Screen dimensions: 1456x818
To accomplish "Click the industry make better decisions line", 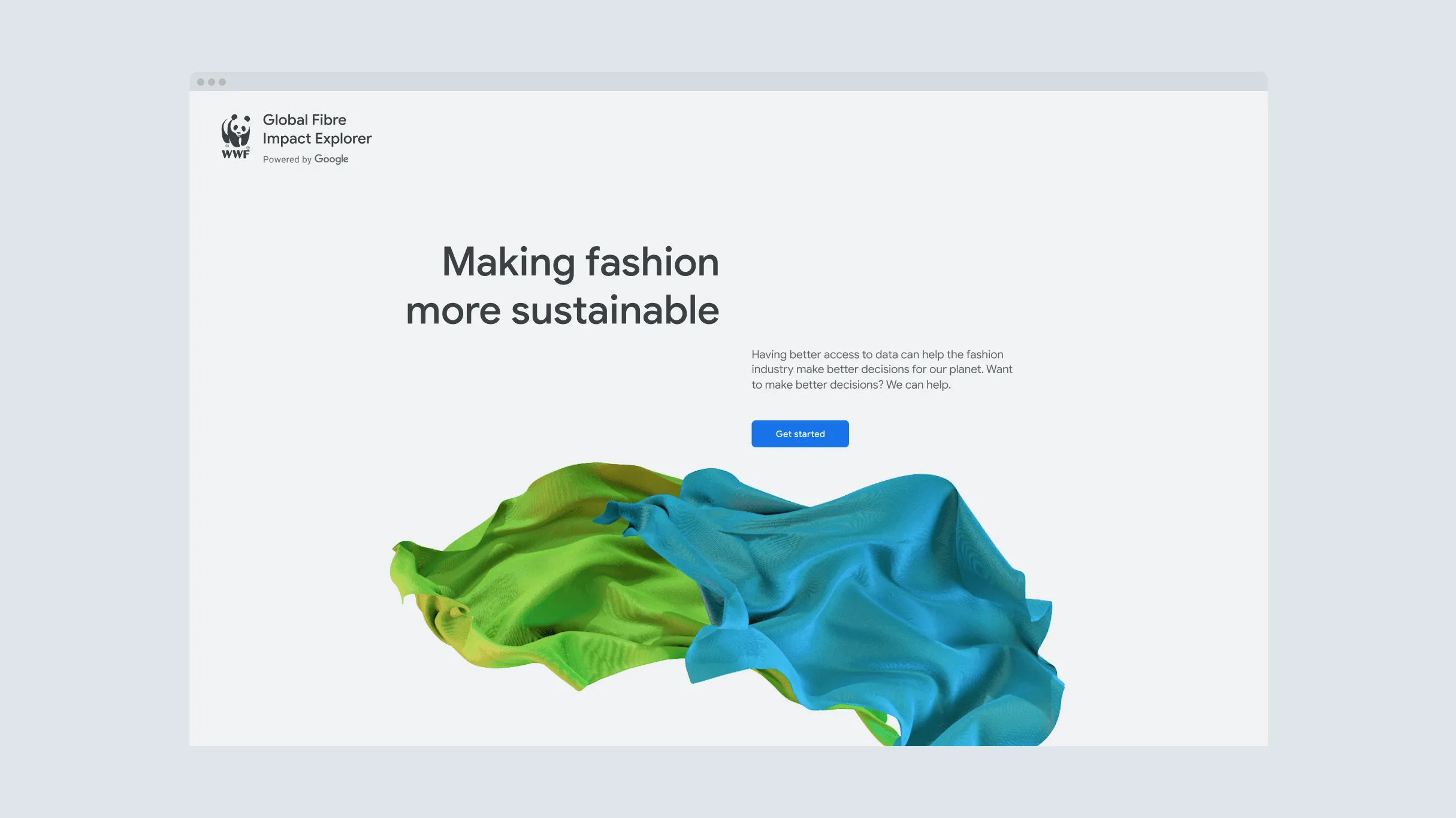I will click(x=881, y=369).
